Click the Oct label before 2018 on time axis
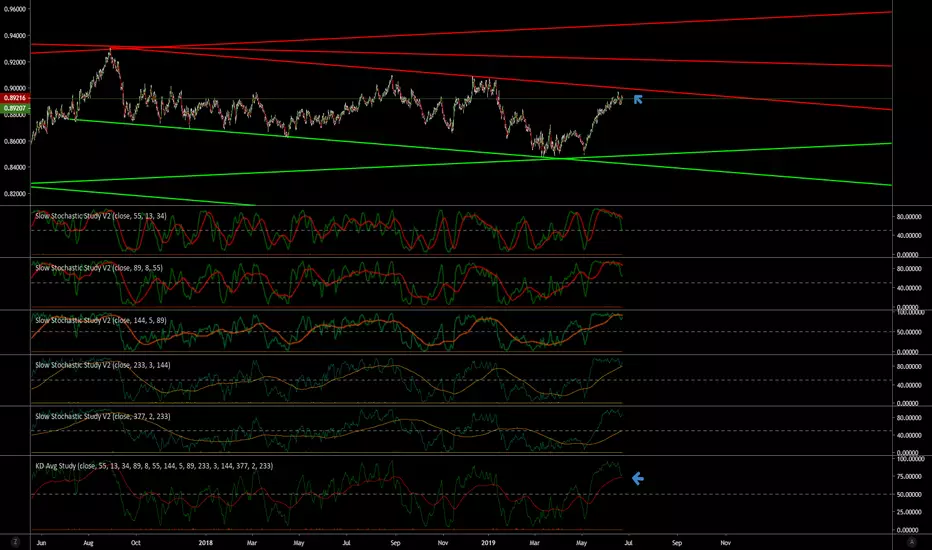932x550 pixels. pos(136,542)
